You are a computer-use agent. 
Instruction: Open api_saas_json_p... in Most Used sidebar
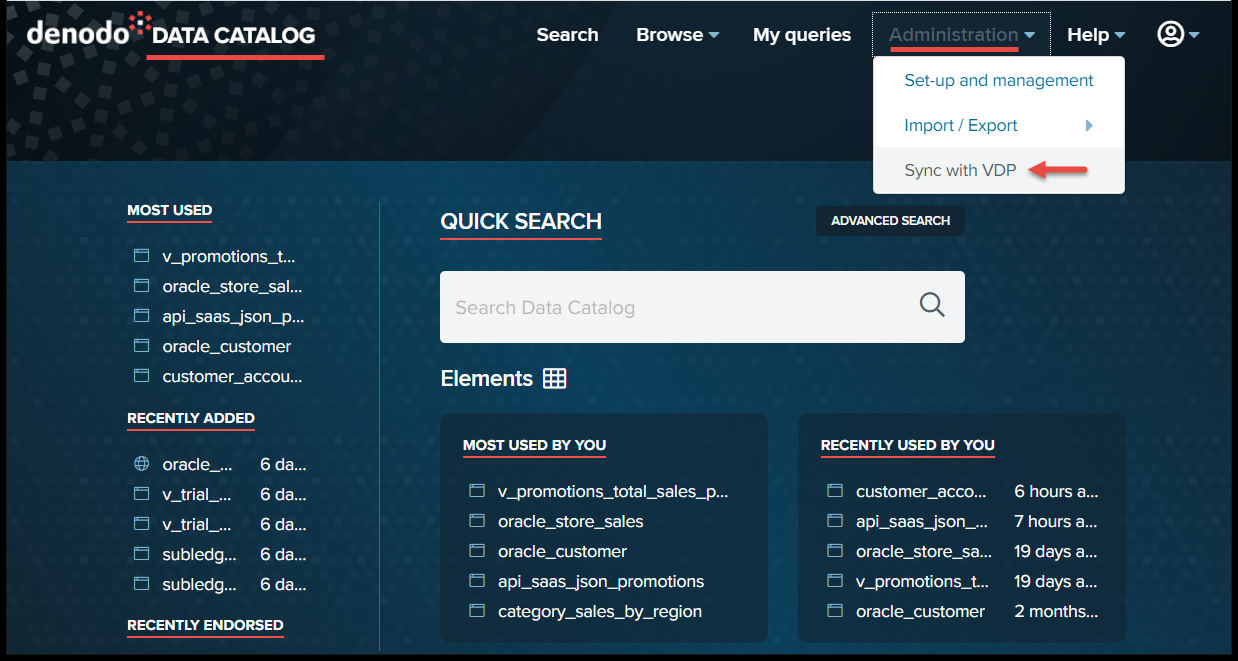click(233, 316)
